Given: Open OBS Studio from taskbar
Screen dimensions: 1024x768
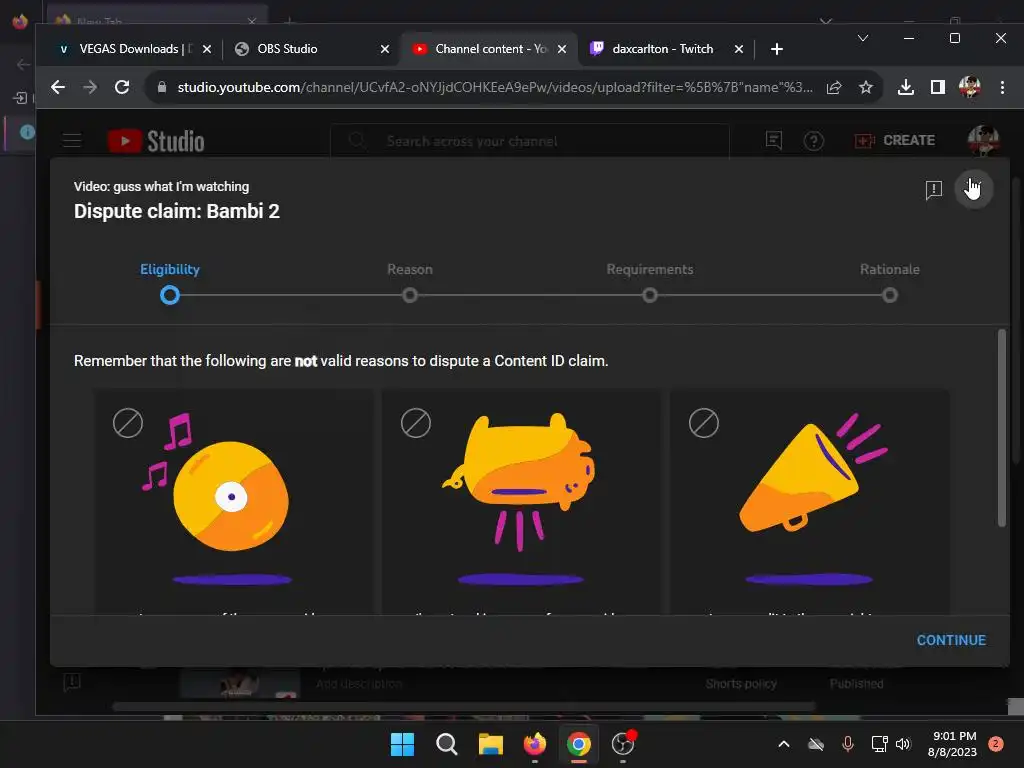Looking at the screenshot, I should [x=623, y=744].
